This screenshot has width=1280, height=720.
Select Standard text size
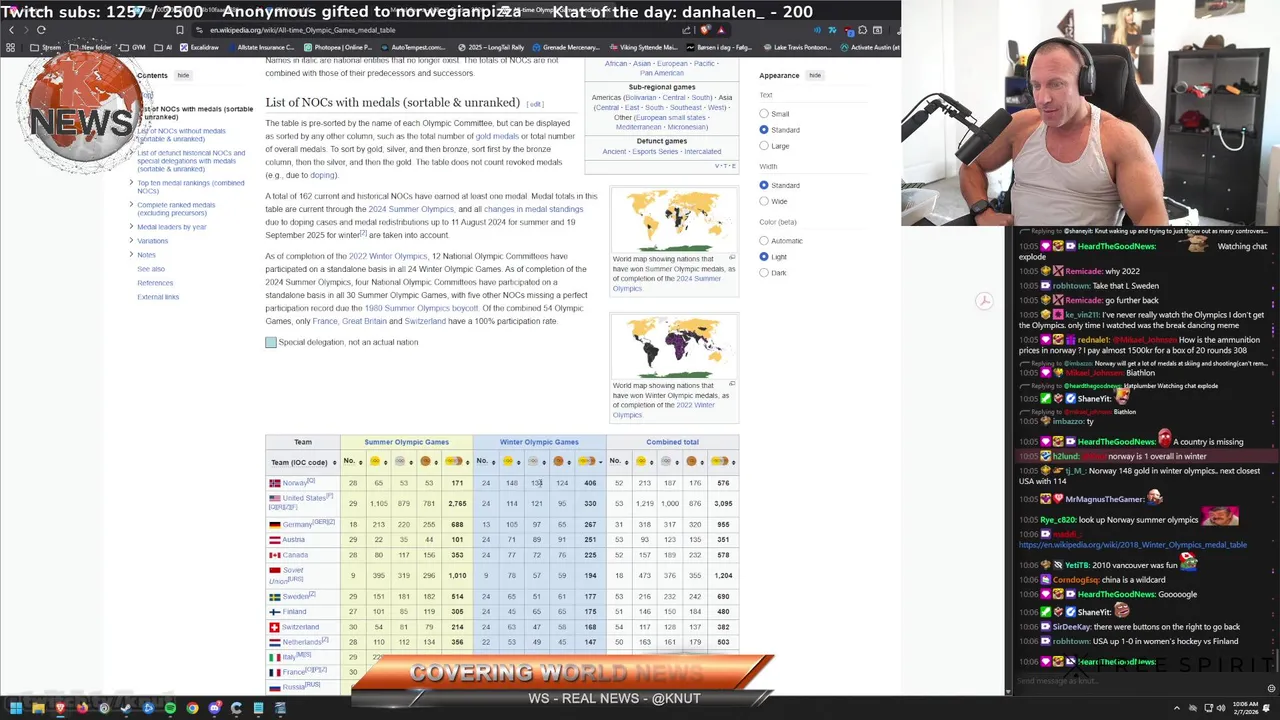764,130
